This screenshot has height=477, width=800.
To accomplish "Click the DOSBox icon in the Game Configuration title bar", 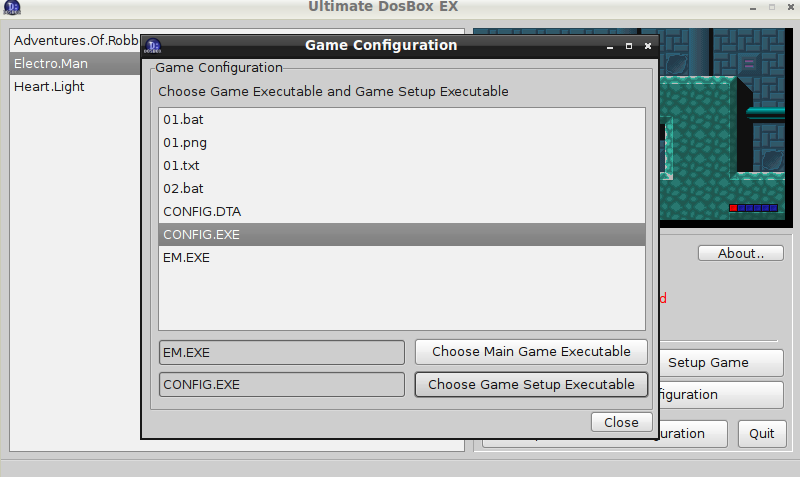I will coord(154,46).
